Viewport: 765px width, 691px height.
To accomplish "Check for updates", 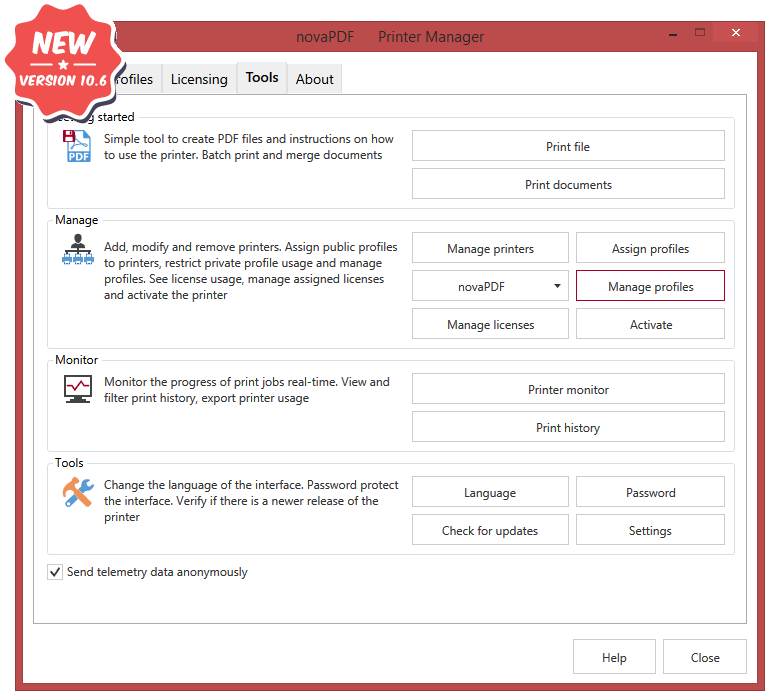I will 490,530.
